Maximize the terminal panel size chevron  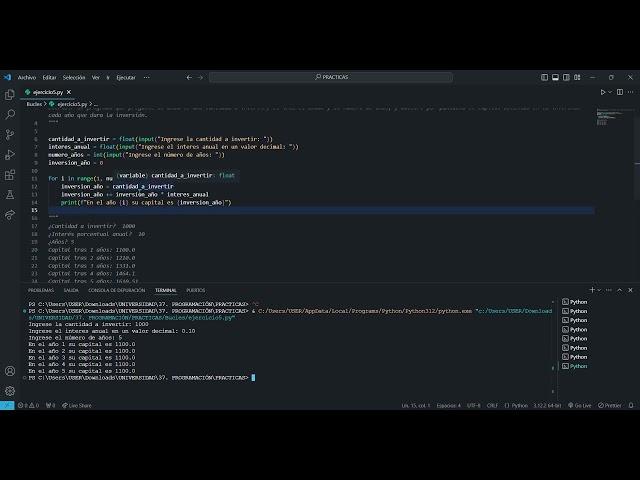point(620,290)
